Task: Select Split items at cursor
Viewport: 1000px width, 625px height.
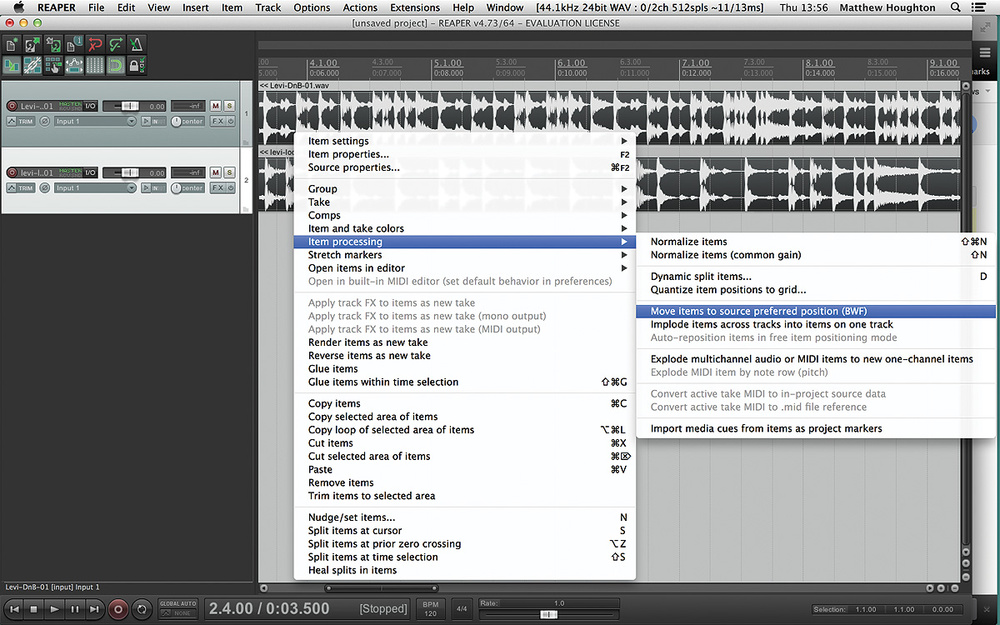Action: [465, 531]
